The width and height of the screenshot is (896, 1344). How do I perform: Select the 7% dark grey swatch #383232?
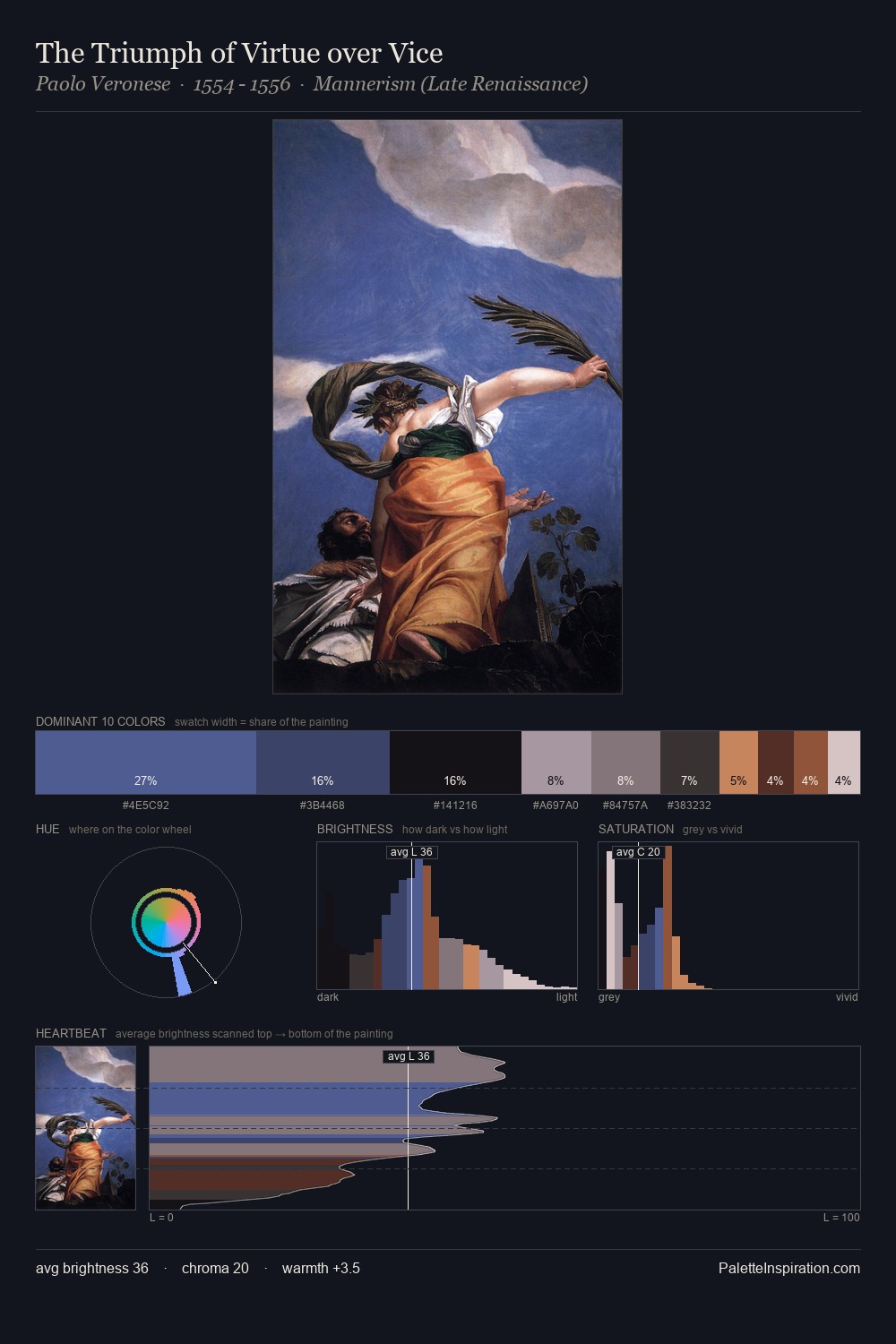point(690,762)
